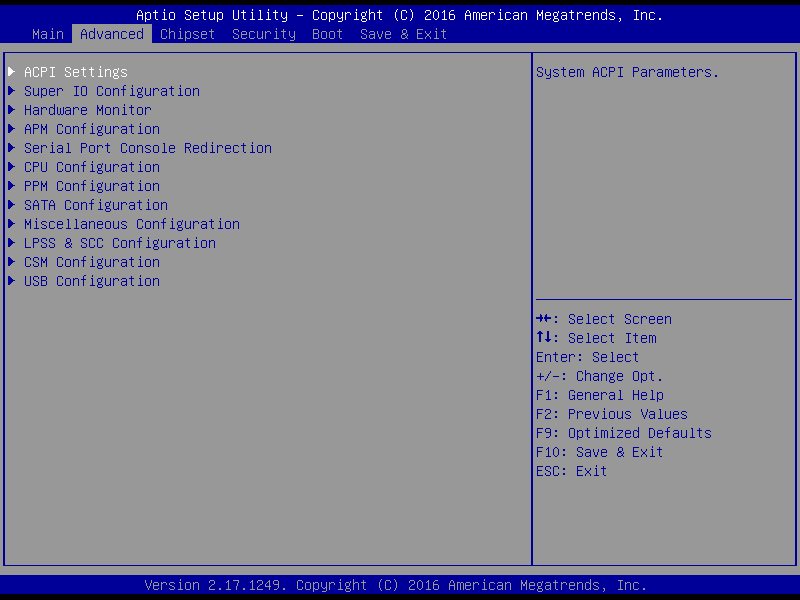Switch to the Chipset tab

(187, 34)
